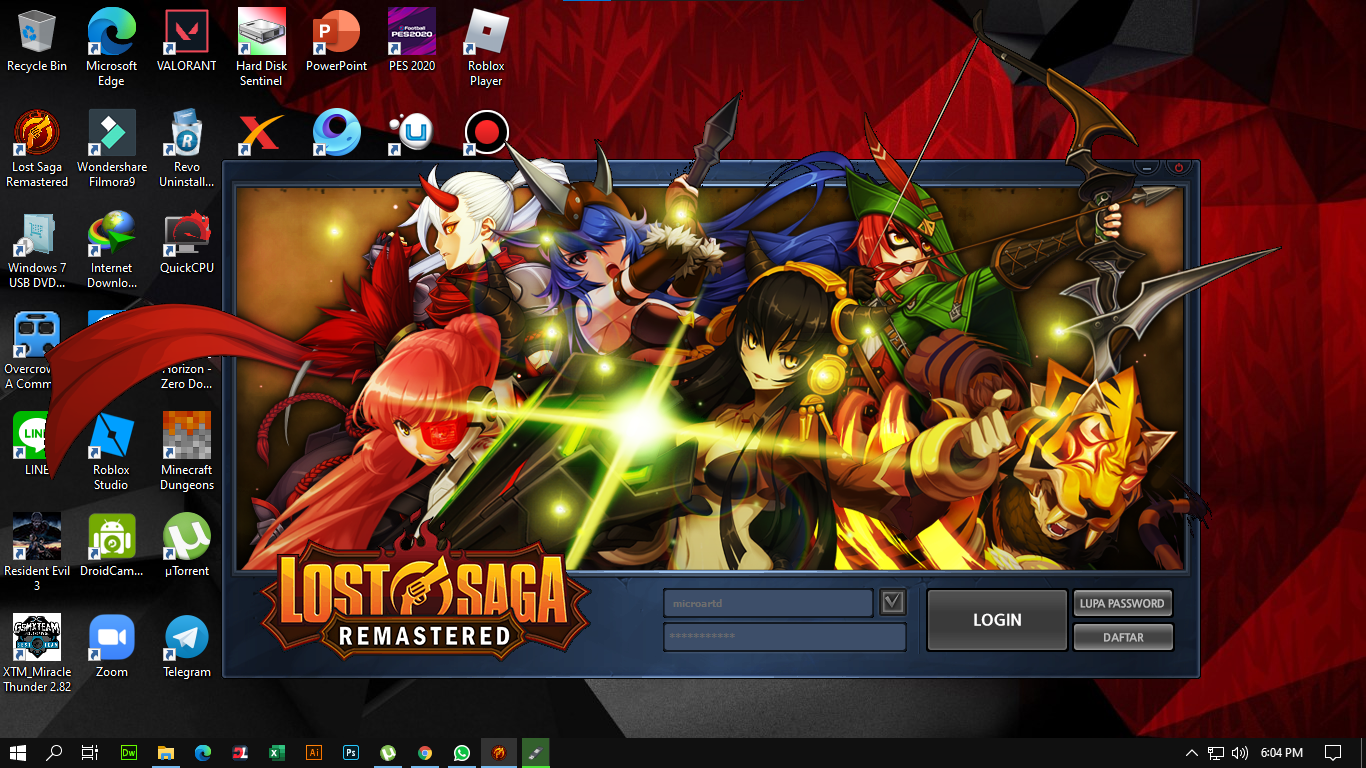Click the DAFTAR button
Viewport: 1366px width, 768px height.
click(x=1122, y=637)
